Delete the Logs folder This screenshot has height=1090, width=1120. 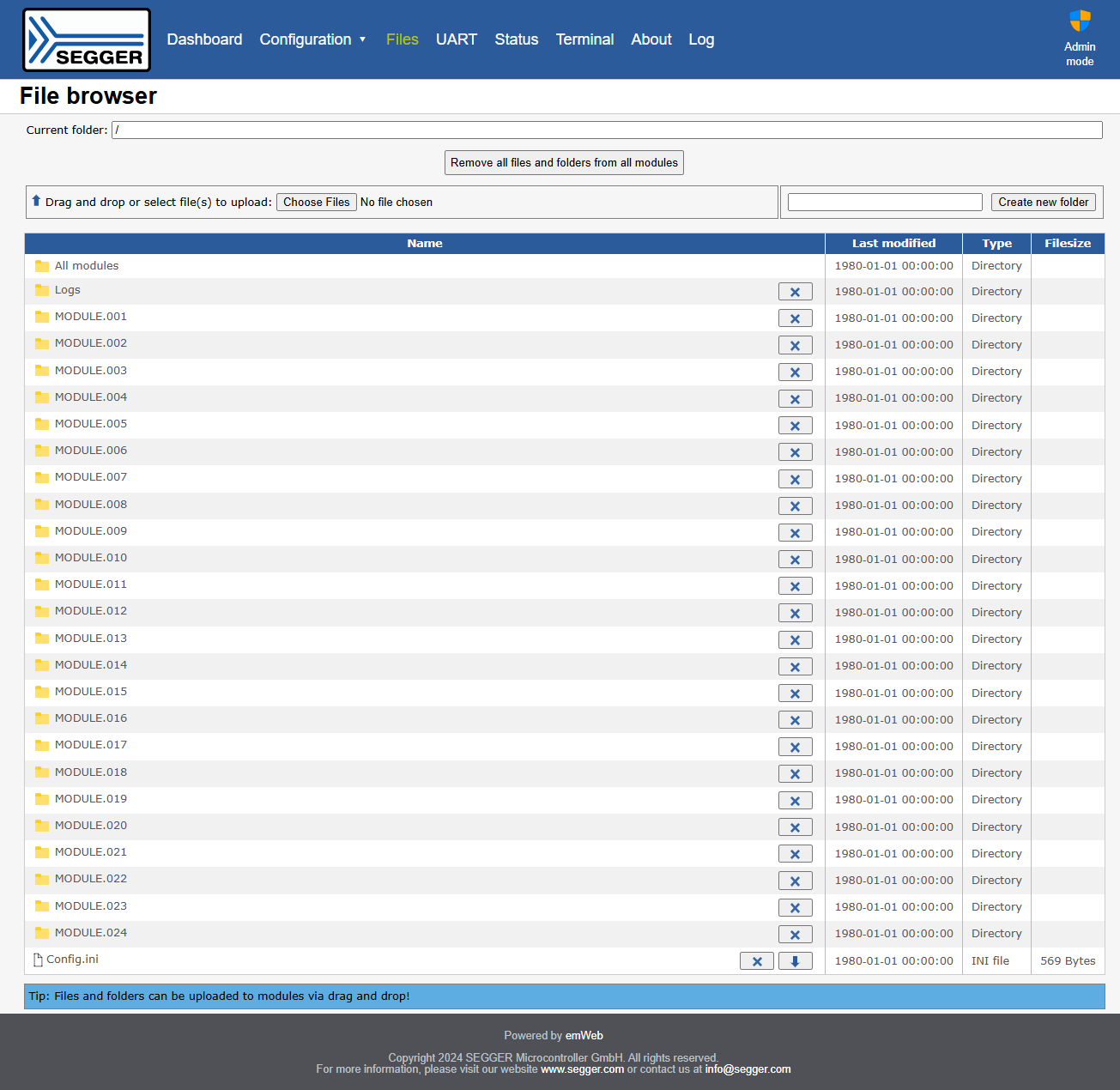(795, 292)
